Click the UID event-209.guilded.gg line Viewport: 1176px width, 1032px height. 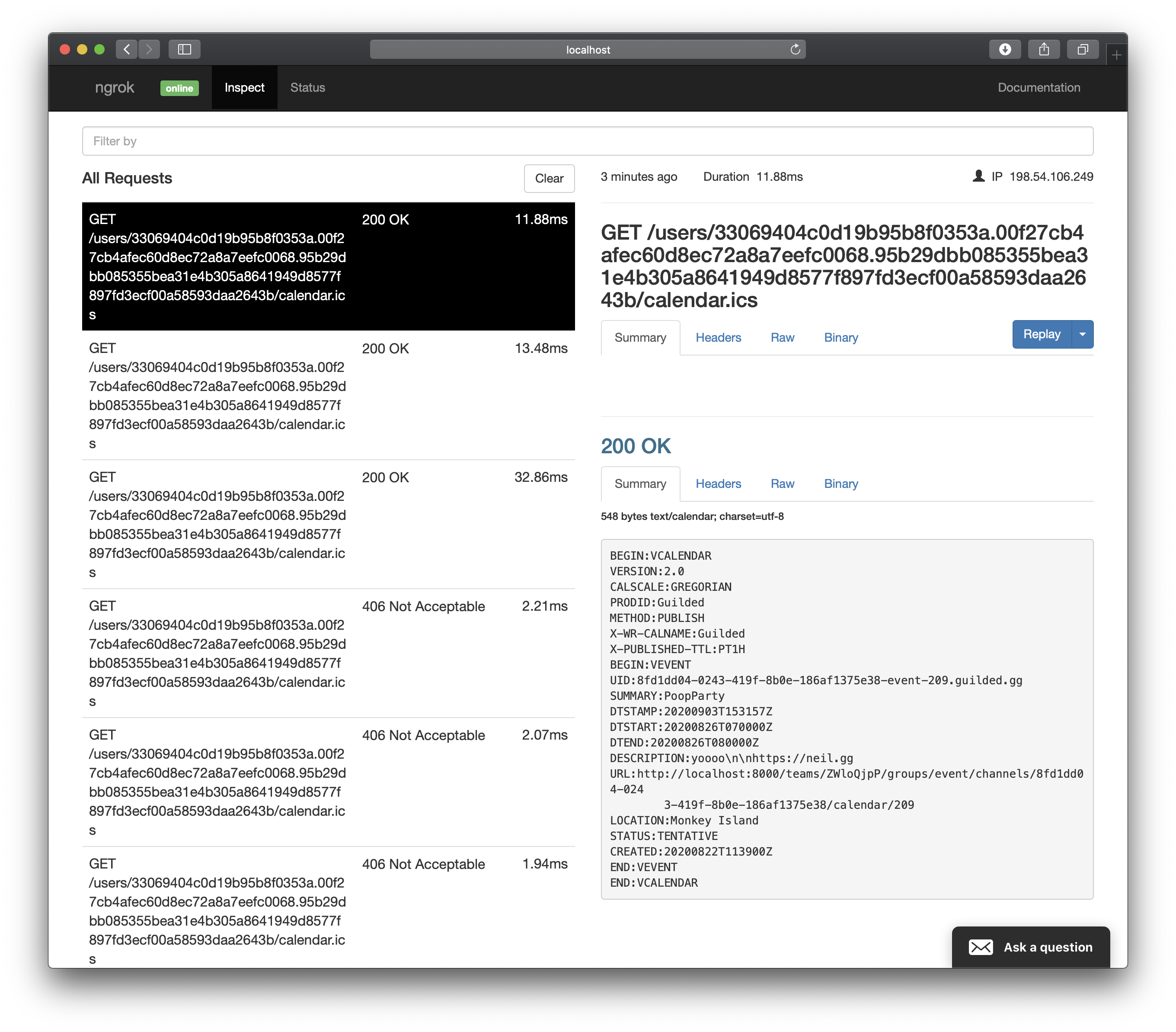[816, 680]
